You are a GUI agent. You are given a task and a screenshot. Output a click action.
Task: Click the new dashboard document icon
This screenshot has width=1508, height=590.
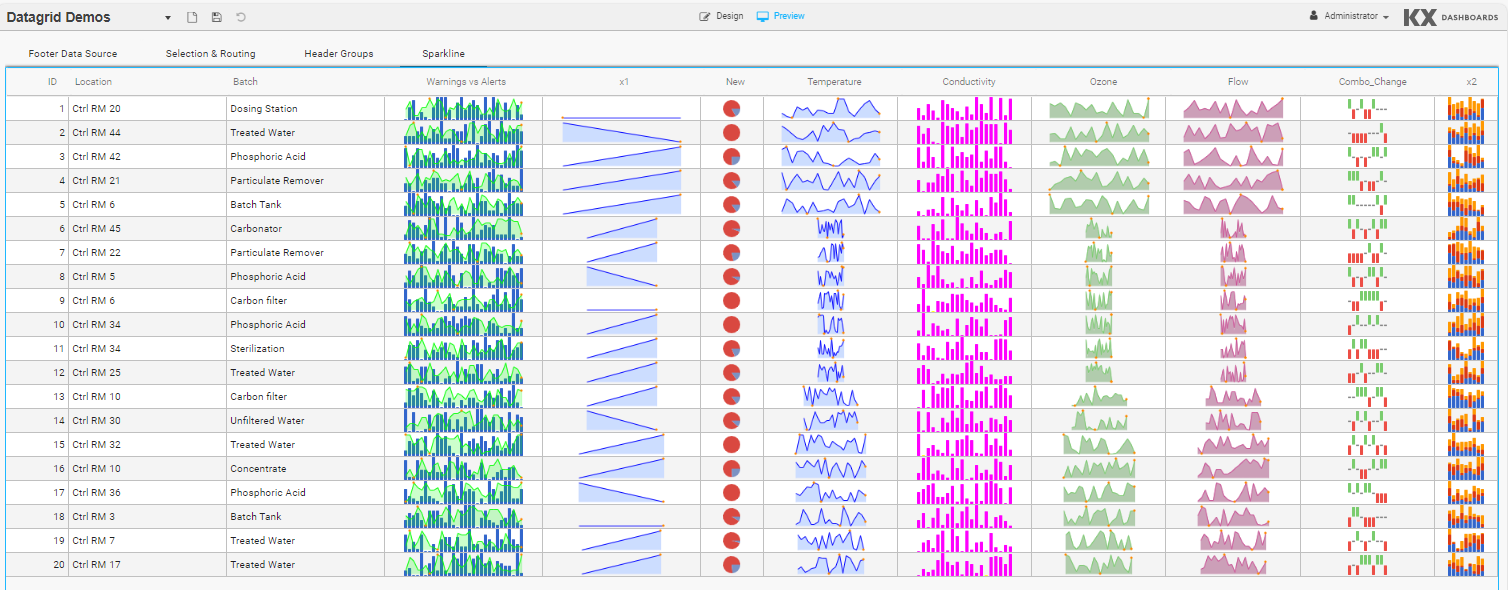coord(193,17)
